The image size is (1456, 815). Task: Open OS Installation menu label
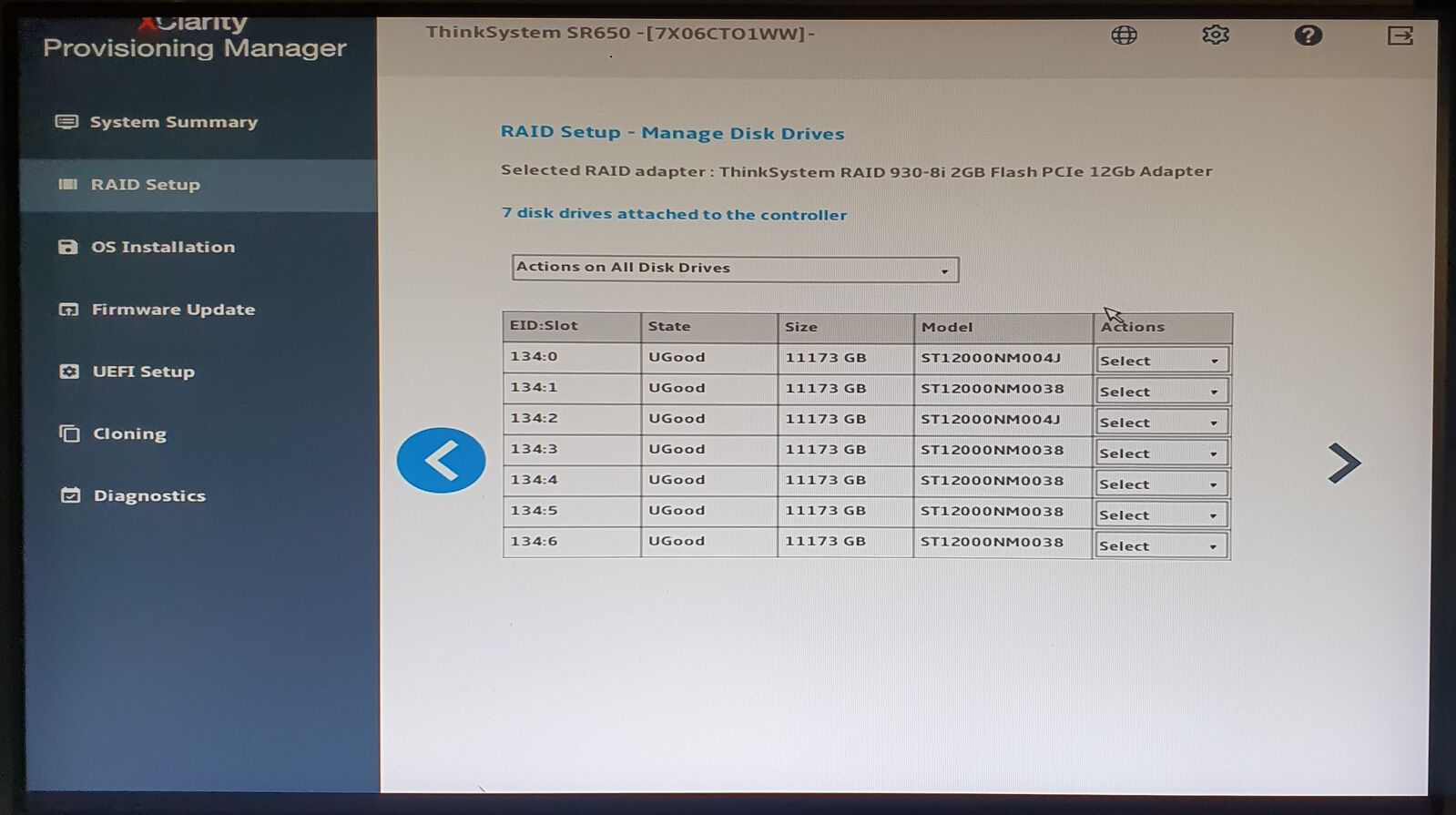pyautogui.click(x=163, y=247)
